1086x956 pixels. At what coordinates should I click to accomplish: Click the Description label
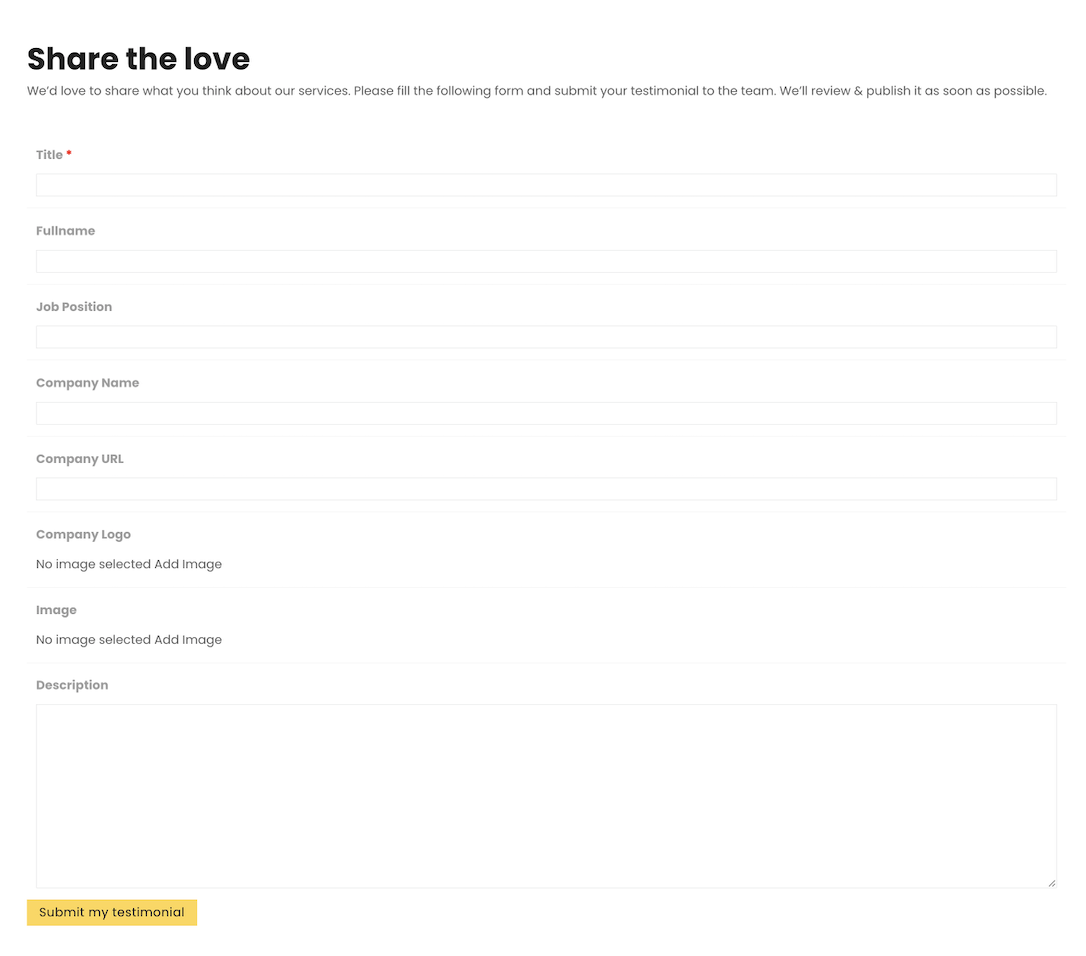coord(72,685)
